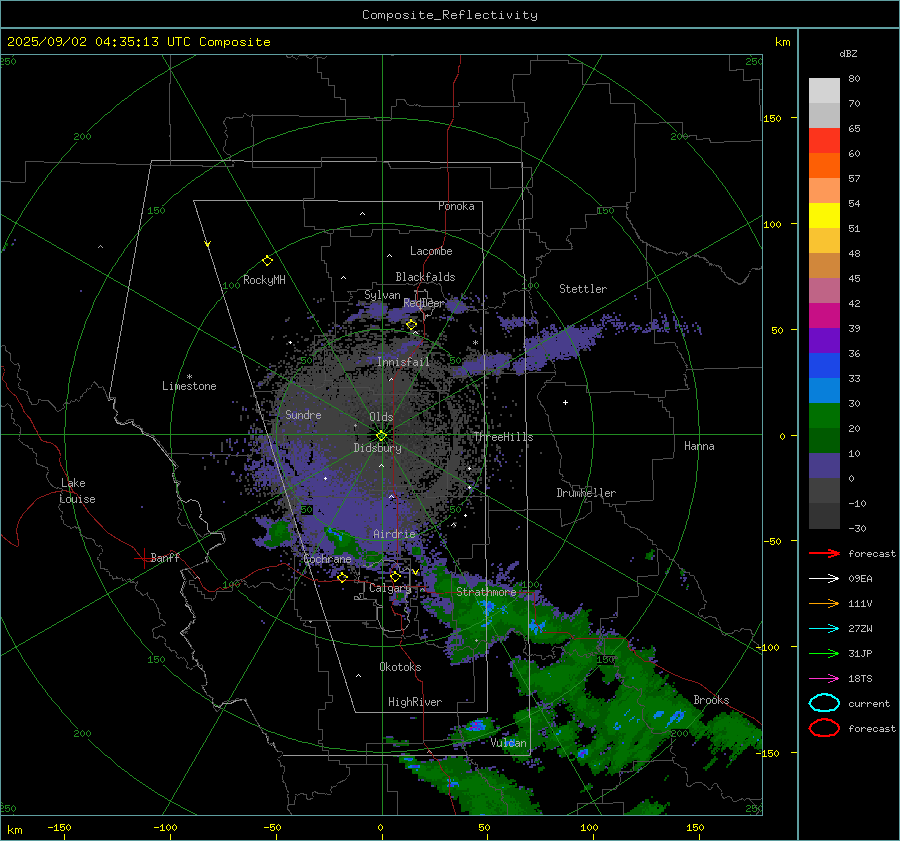Click the RockyMH label
The image size is (900, 841).
pos(264,280)
